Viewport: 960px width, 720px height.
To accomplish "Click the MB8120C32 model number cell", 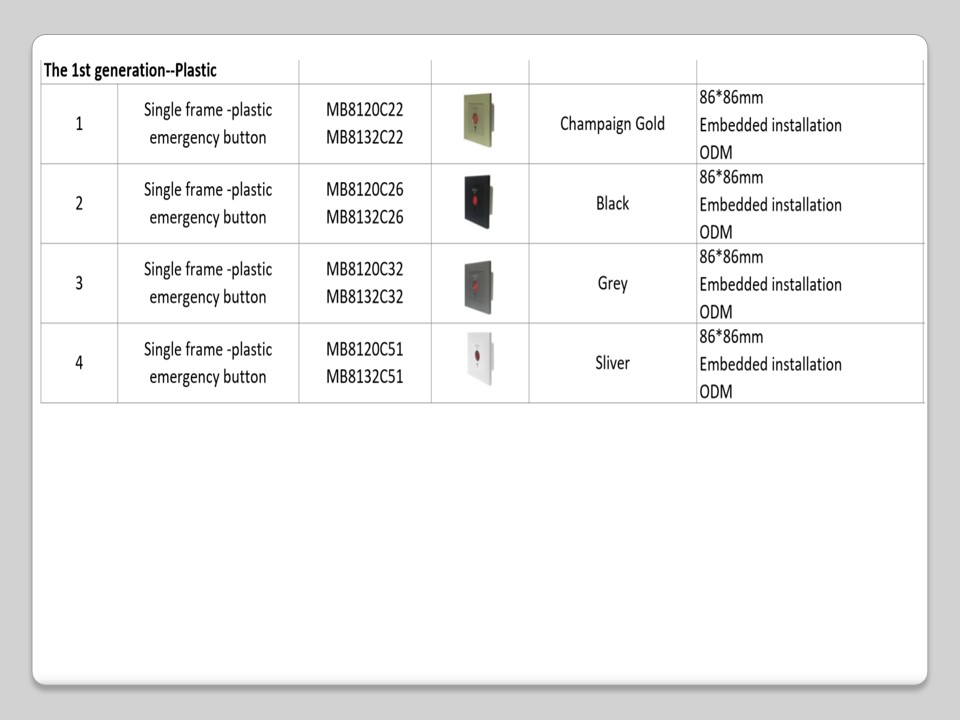I will (364, 269).
